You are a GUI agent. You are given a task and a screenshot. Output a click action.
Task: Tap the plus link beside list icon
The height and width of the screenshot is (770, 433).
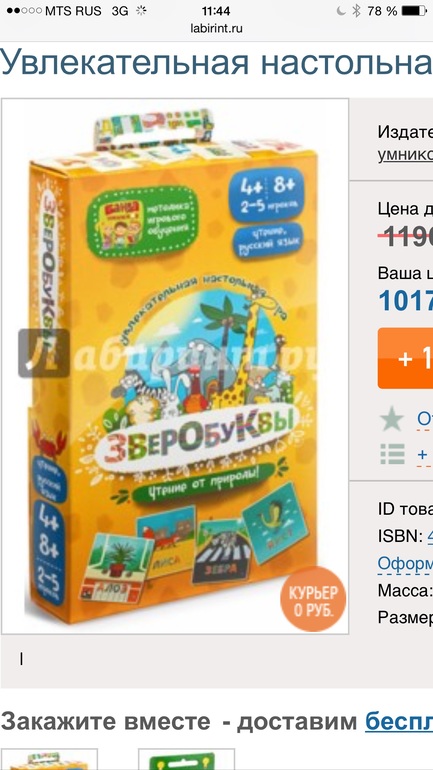pyautogui.click(x=422, y=455)
